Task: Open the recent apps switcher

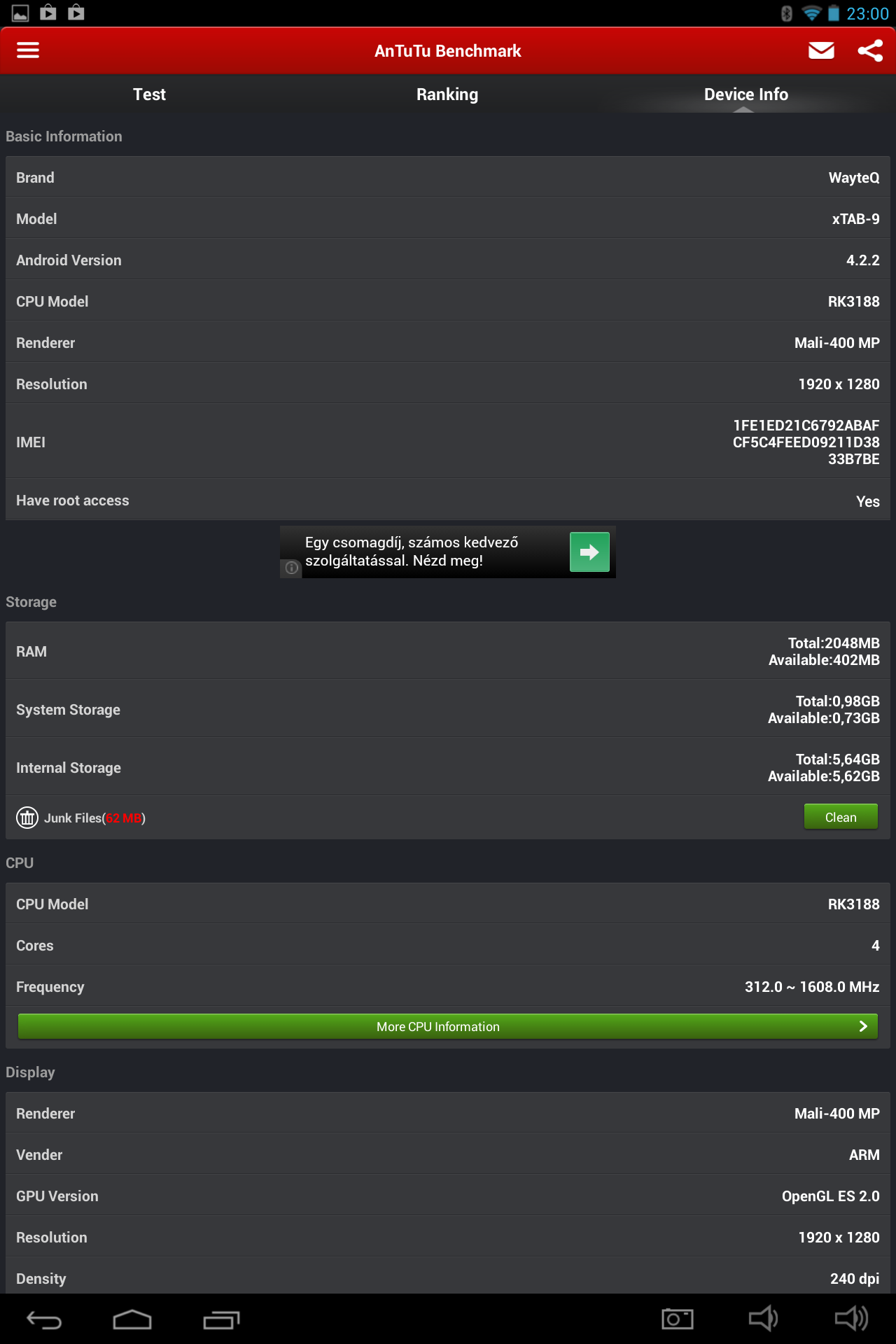Action: click(221, 1319)
